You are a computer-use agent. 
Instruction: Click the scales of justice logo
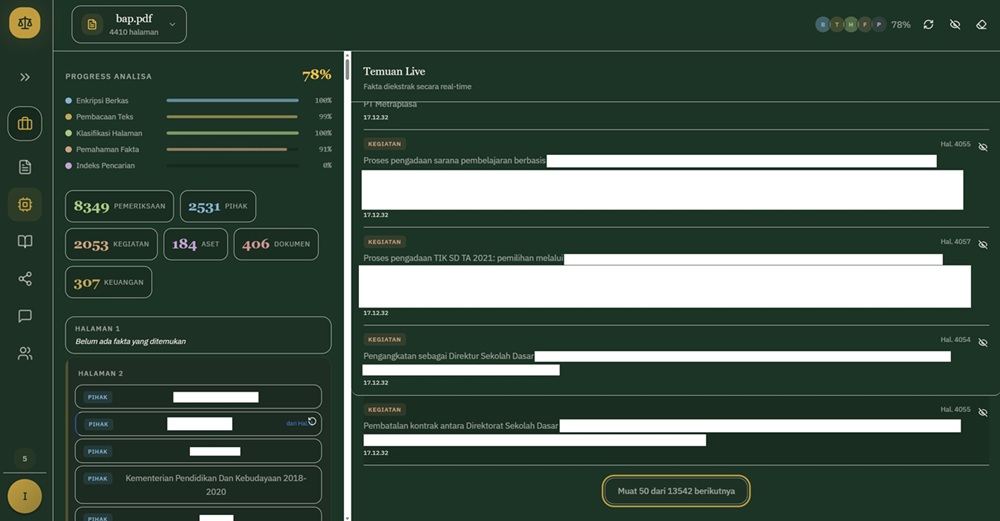tap(25, 22)
